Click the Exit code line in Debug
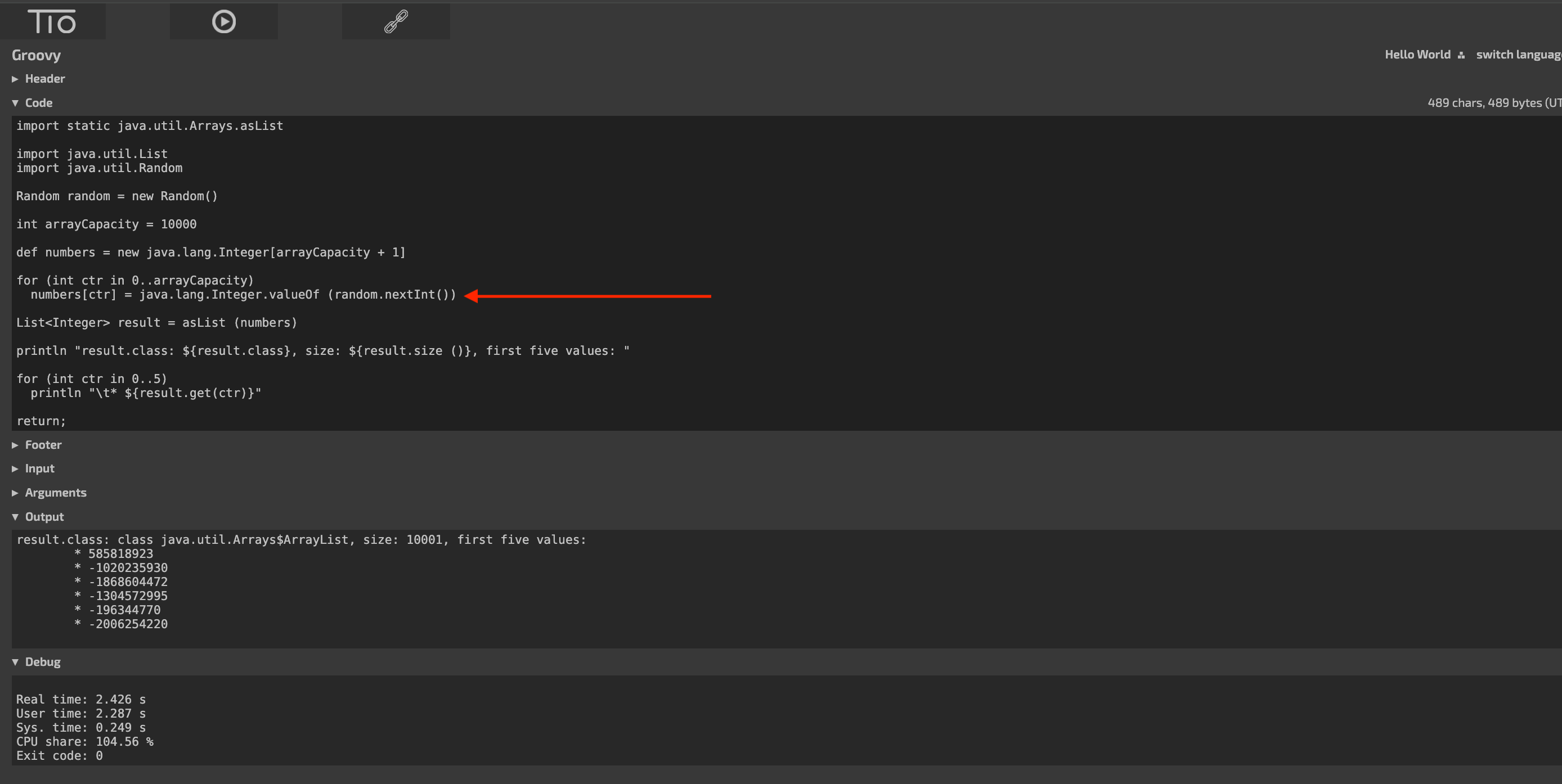This screenshot has height=784, width=1562. pyautogui.click(x=60, y=755)
